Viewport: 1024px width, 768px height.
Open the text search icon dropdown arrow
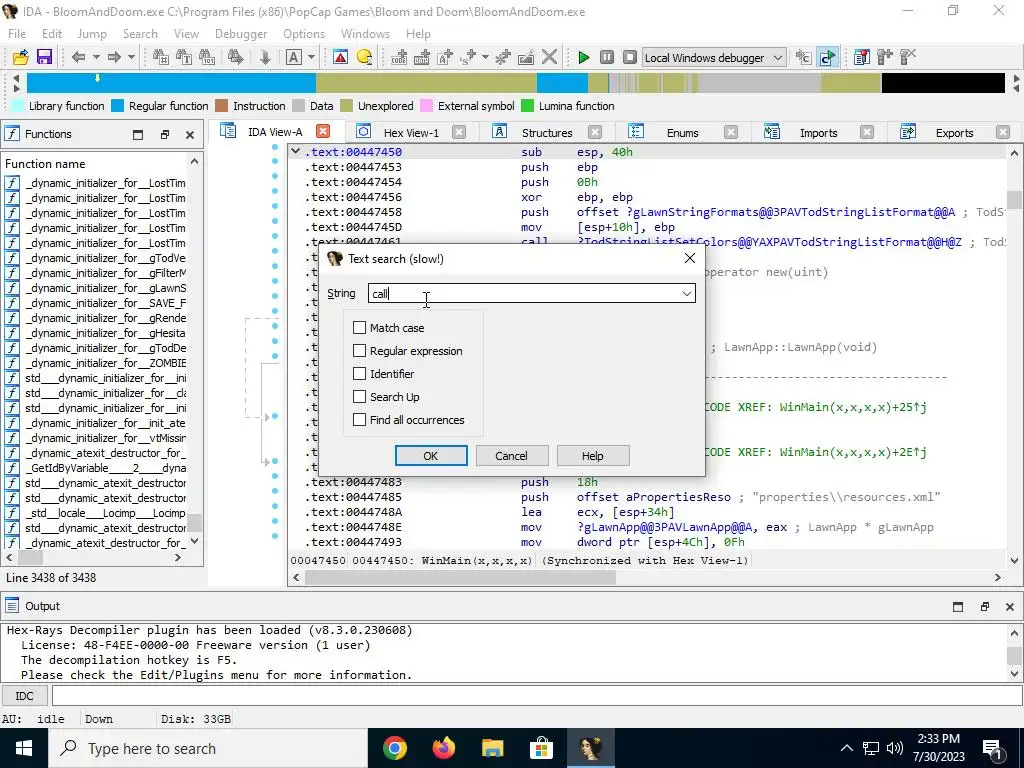(x=312, y=57)
